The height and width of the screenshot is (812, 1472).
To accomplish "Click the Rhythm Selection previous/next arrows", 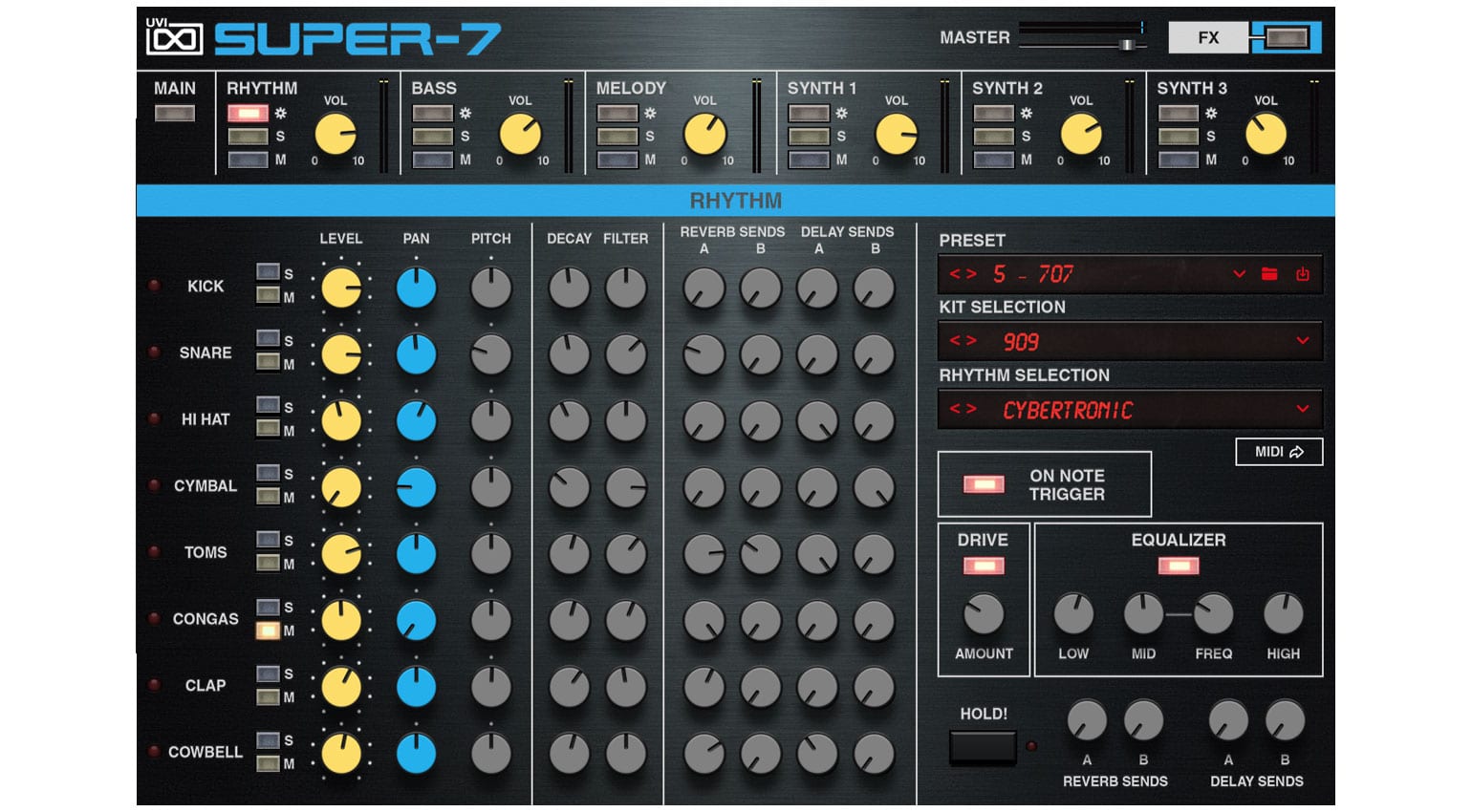I will tap(963, 409).
